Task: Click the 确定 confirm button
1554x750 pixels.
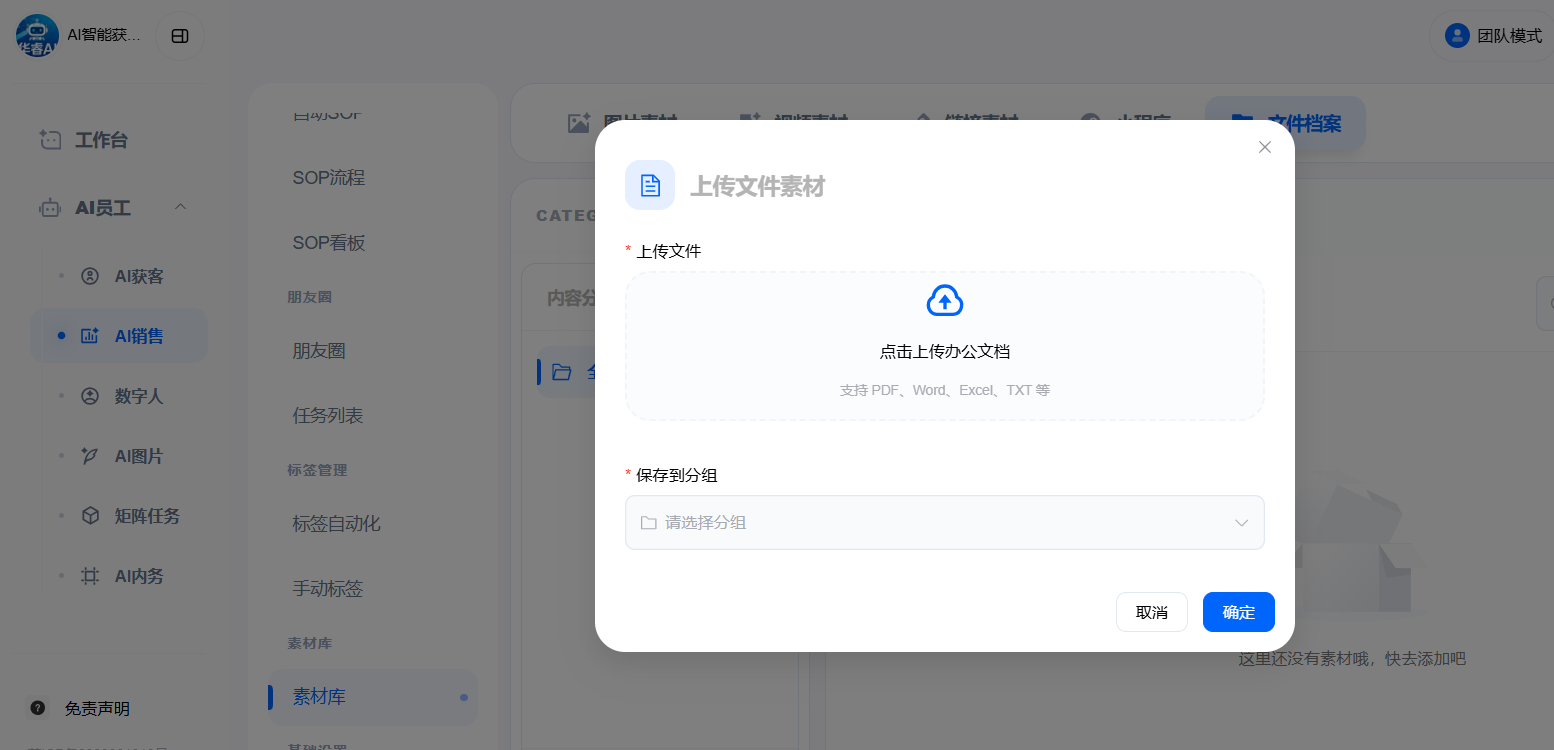Action: tap(1238, 612)
